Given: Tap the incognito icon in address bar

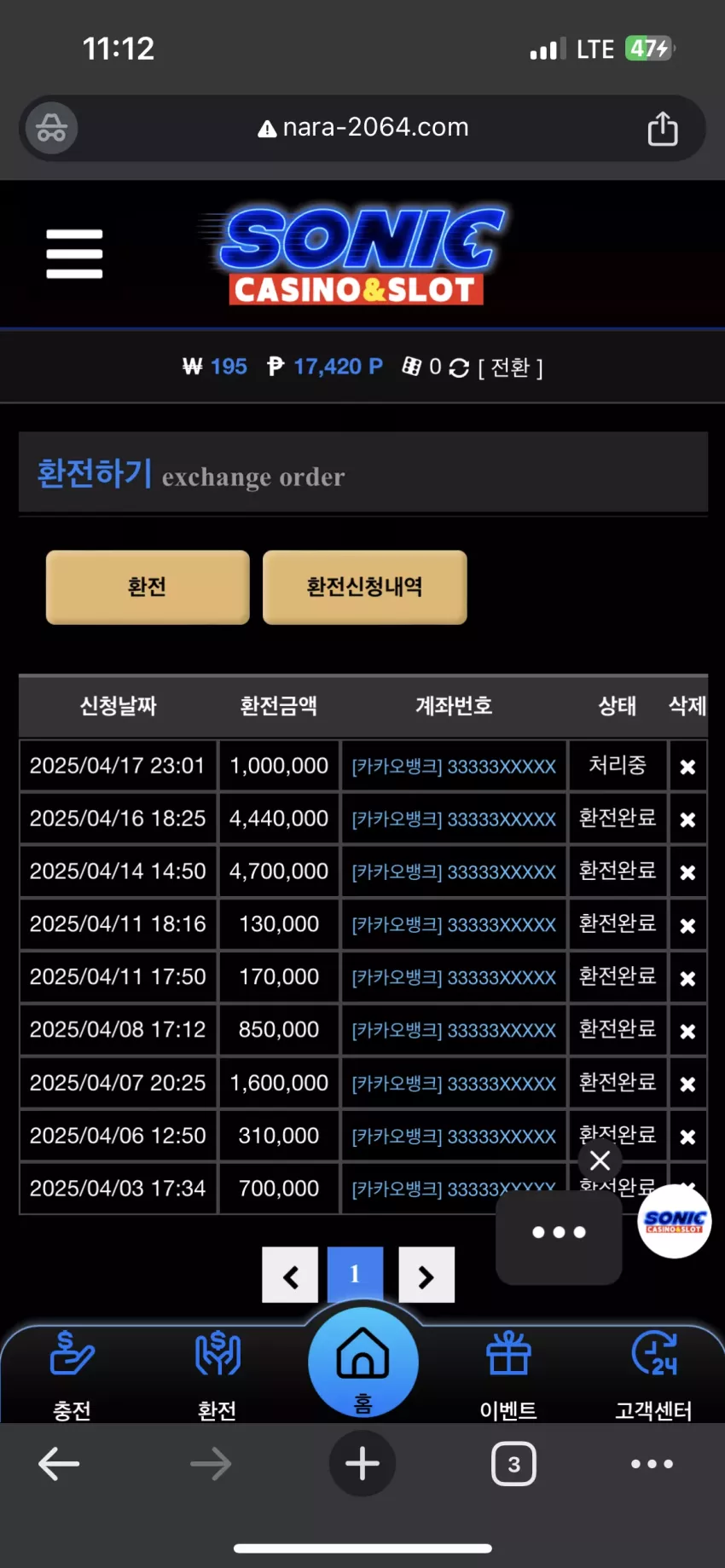Looking at the screenshot, I should [x=51, y=128].
